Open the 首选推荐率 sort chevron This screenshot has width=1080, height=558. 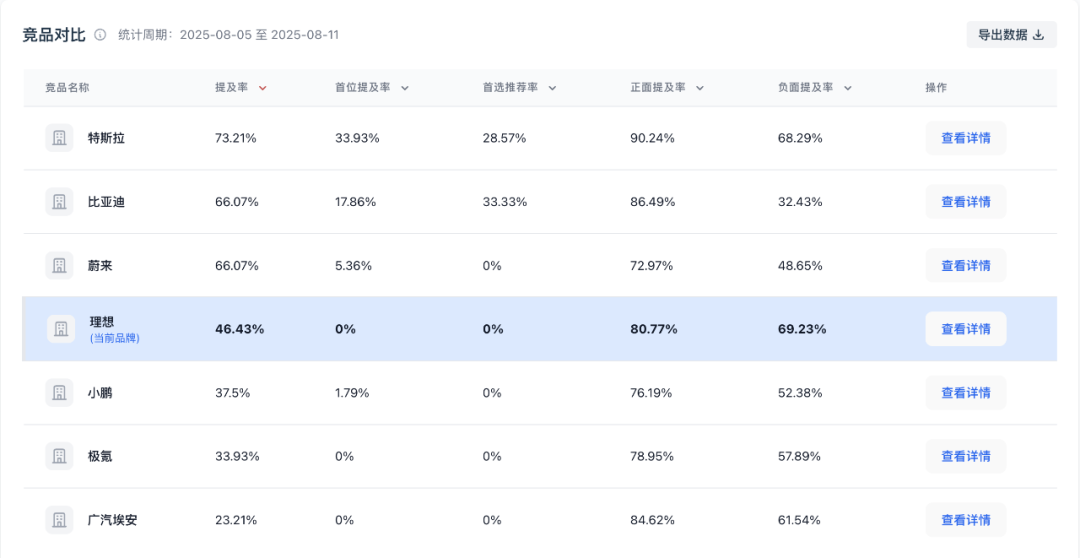point(552,88)
